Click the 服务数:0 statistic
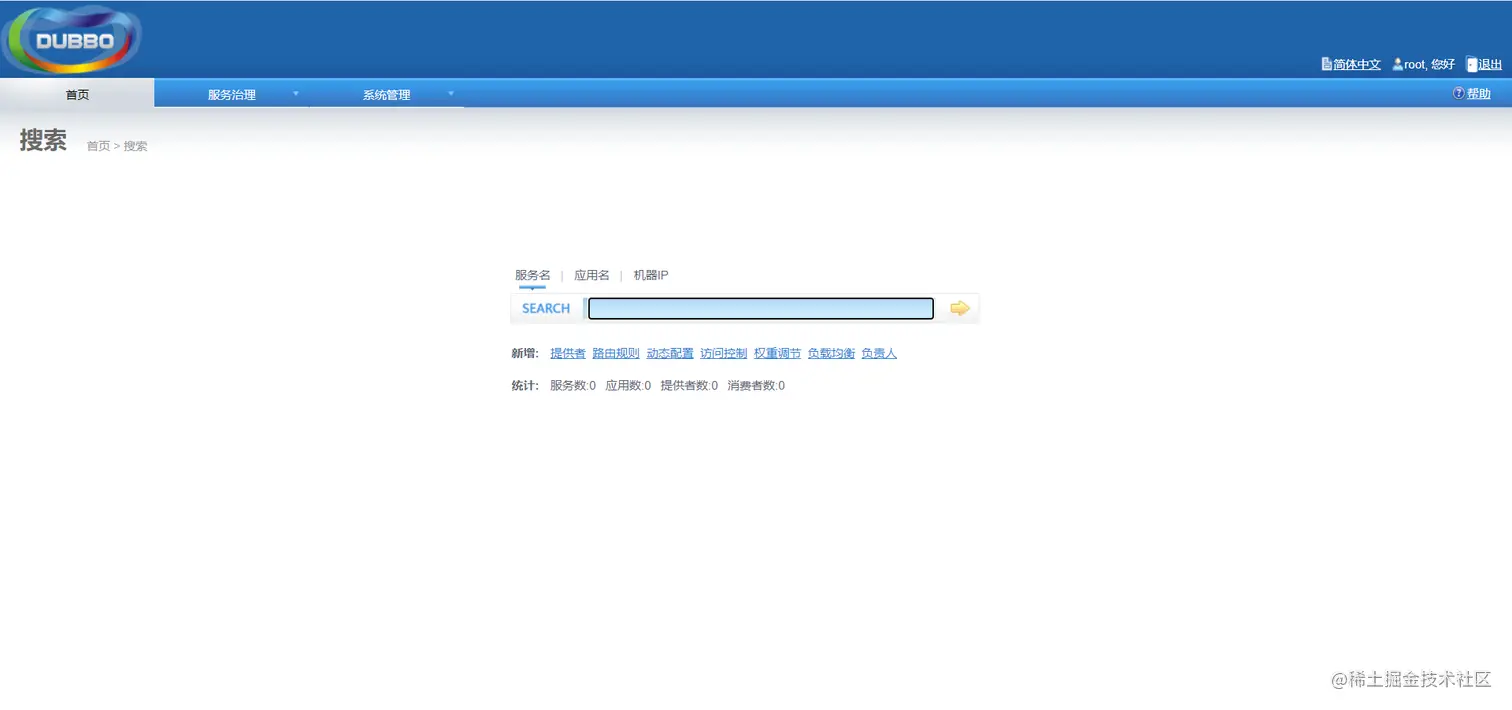1512x710 pixels. [x=573, y=385]
